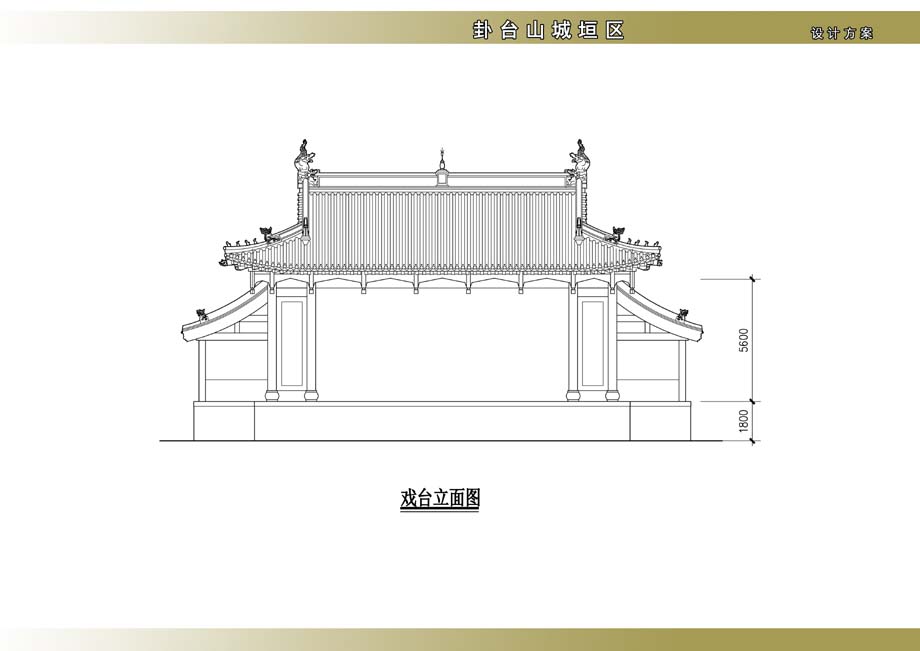Click the left dragon ornament on the ridge
The image size is (920, 651).
point(304,160)
